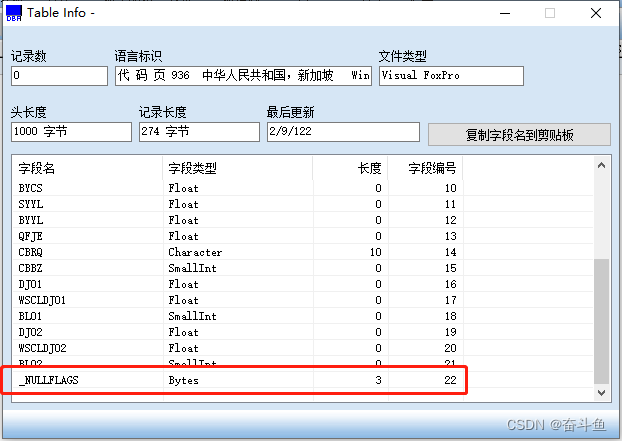Image resolution: width=622 pixels, height=441 pixels.
Task: Click the last update field 2/9/122
Action: pyautogui.click(x=343, y=132)
